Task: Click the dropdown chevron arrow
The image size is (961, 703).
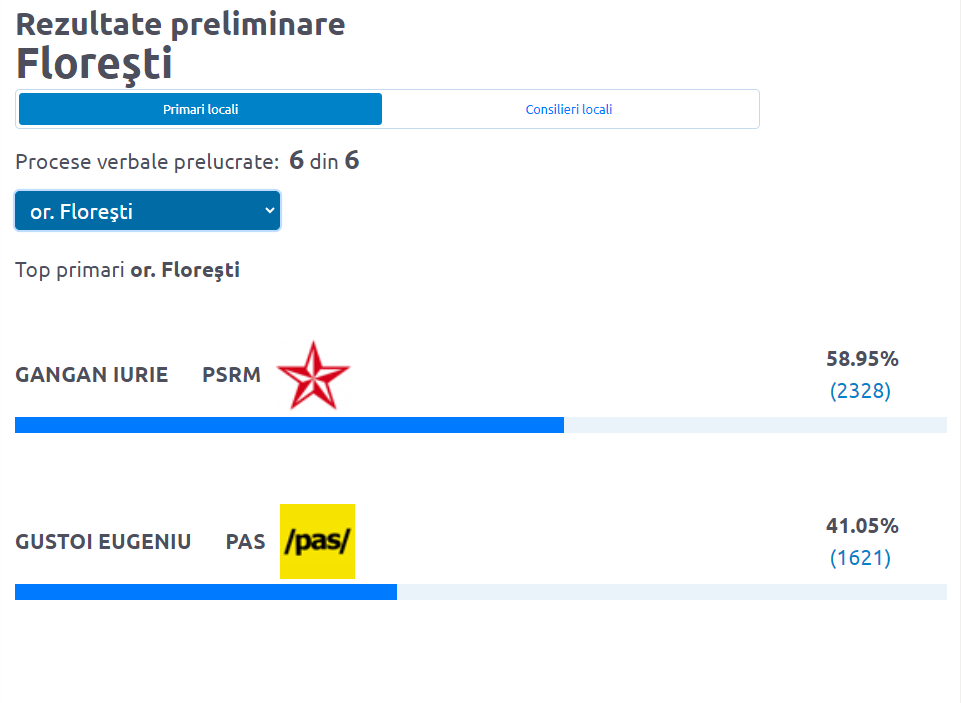Action: tap(270, 210)
